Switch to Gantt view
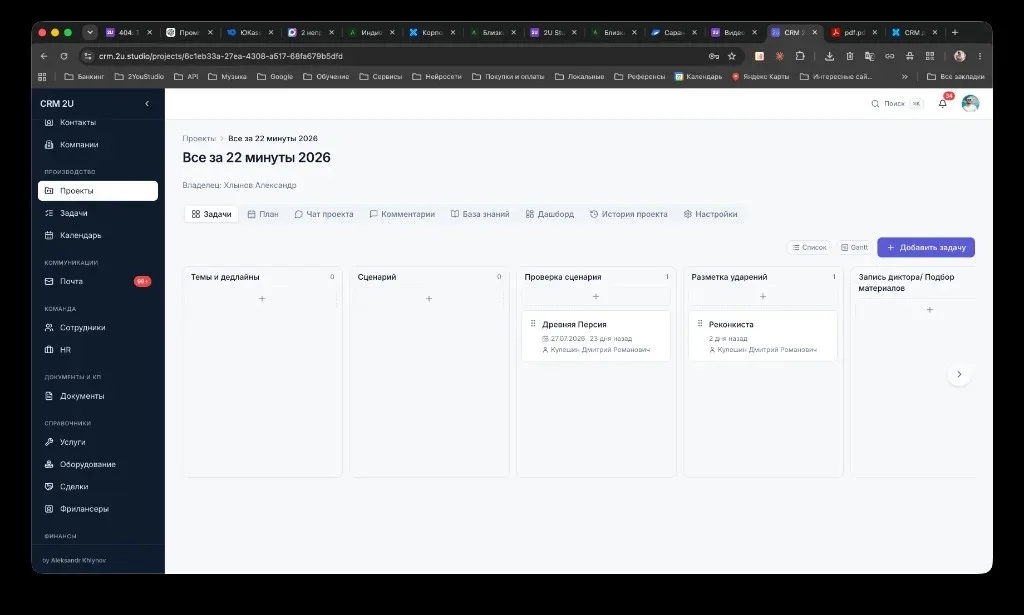 855,247
